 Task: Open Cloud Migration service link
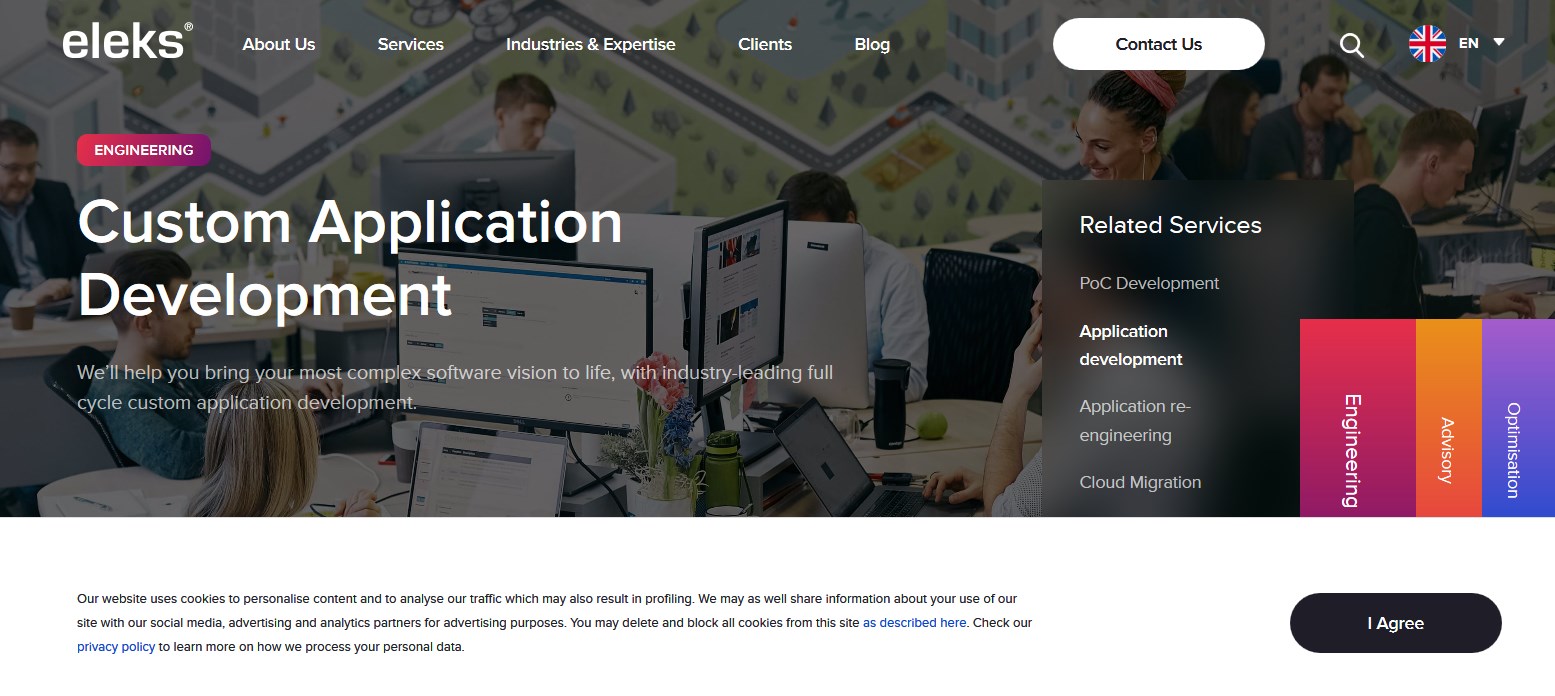coord(1140,482)
